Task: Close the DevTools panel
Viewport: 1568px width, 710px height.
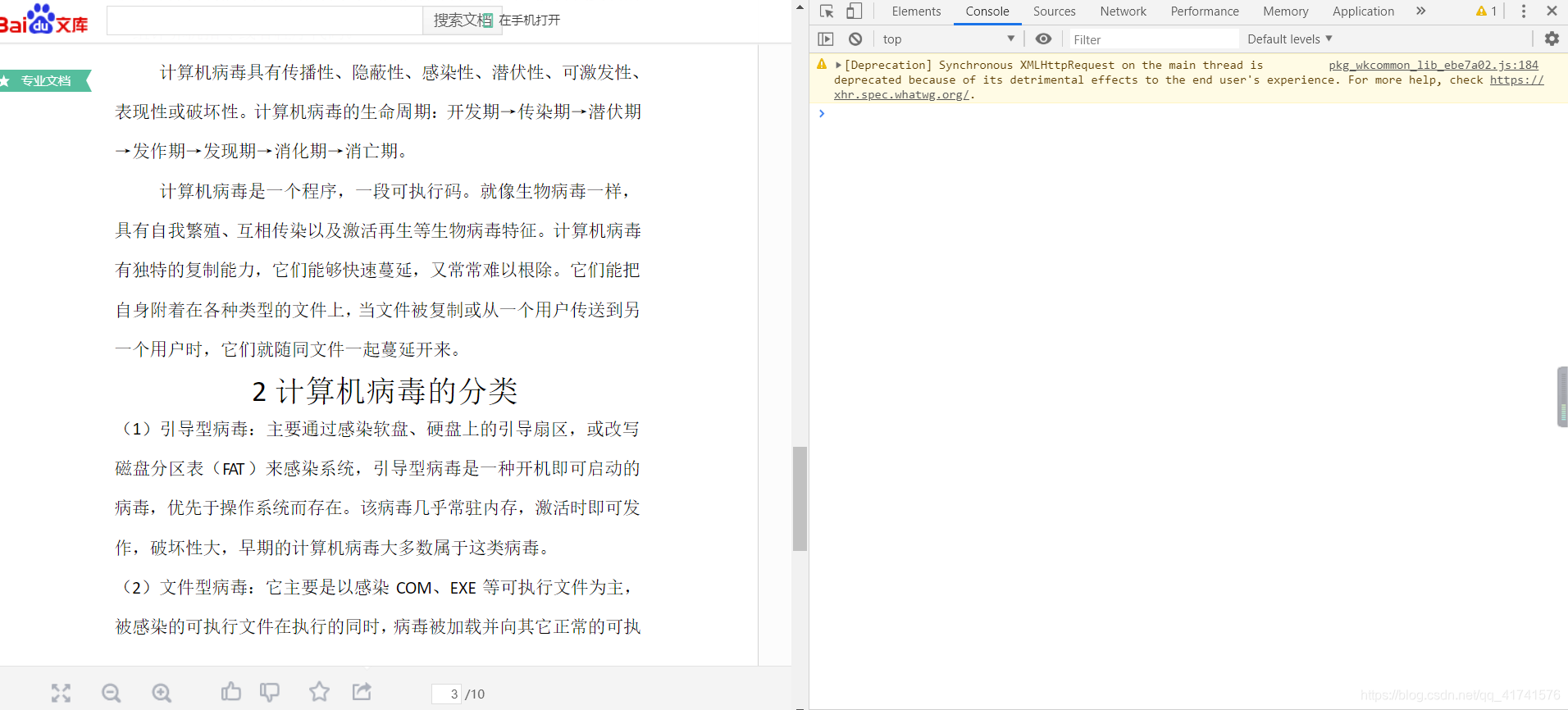Action: [1552, 11]
